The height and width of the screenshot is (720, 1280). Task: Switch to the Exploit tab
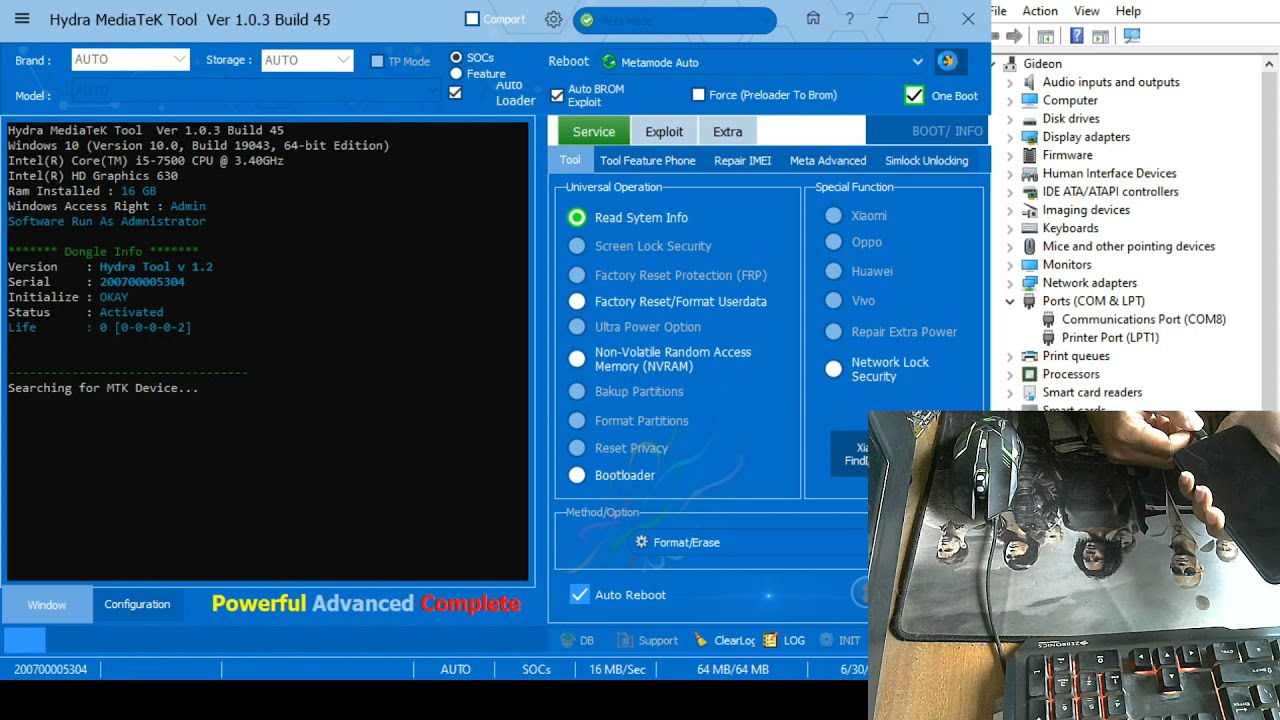pyautogui.click(x=664, y=131)
